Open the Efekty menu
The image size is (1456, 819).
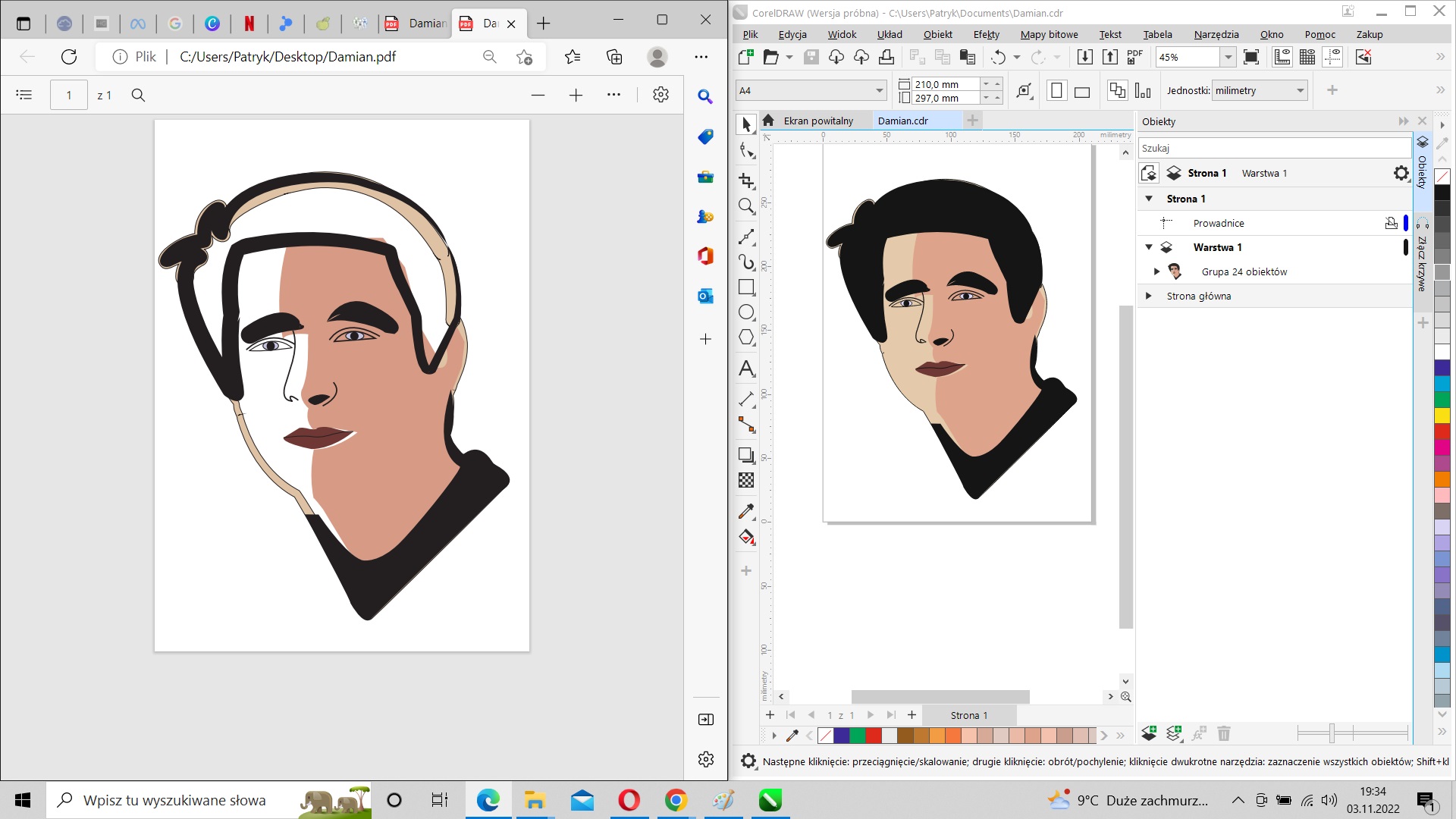coord(986,34)
